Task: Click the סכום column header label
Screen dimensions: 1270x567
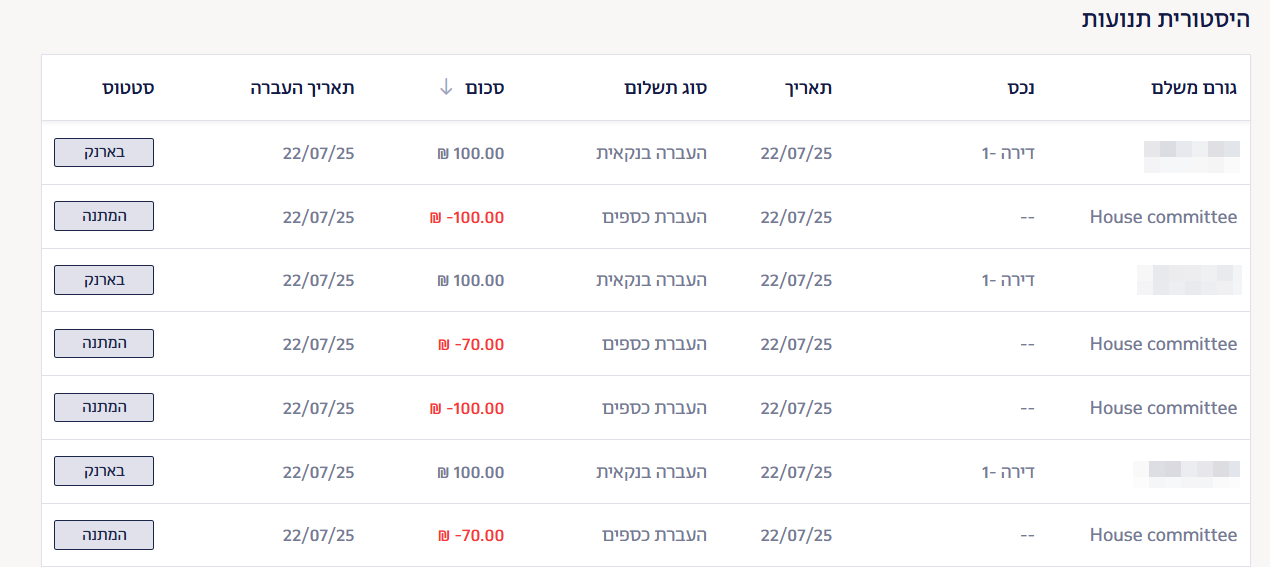Action: tap(485, 88)
